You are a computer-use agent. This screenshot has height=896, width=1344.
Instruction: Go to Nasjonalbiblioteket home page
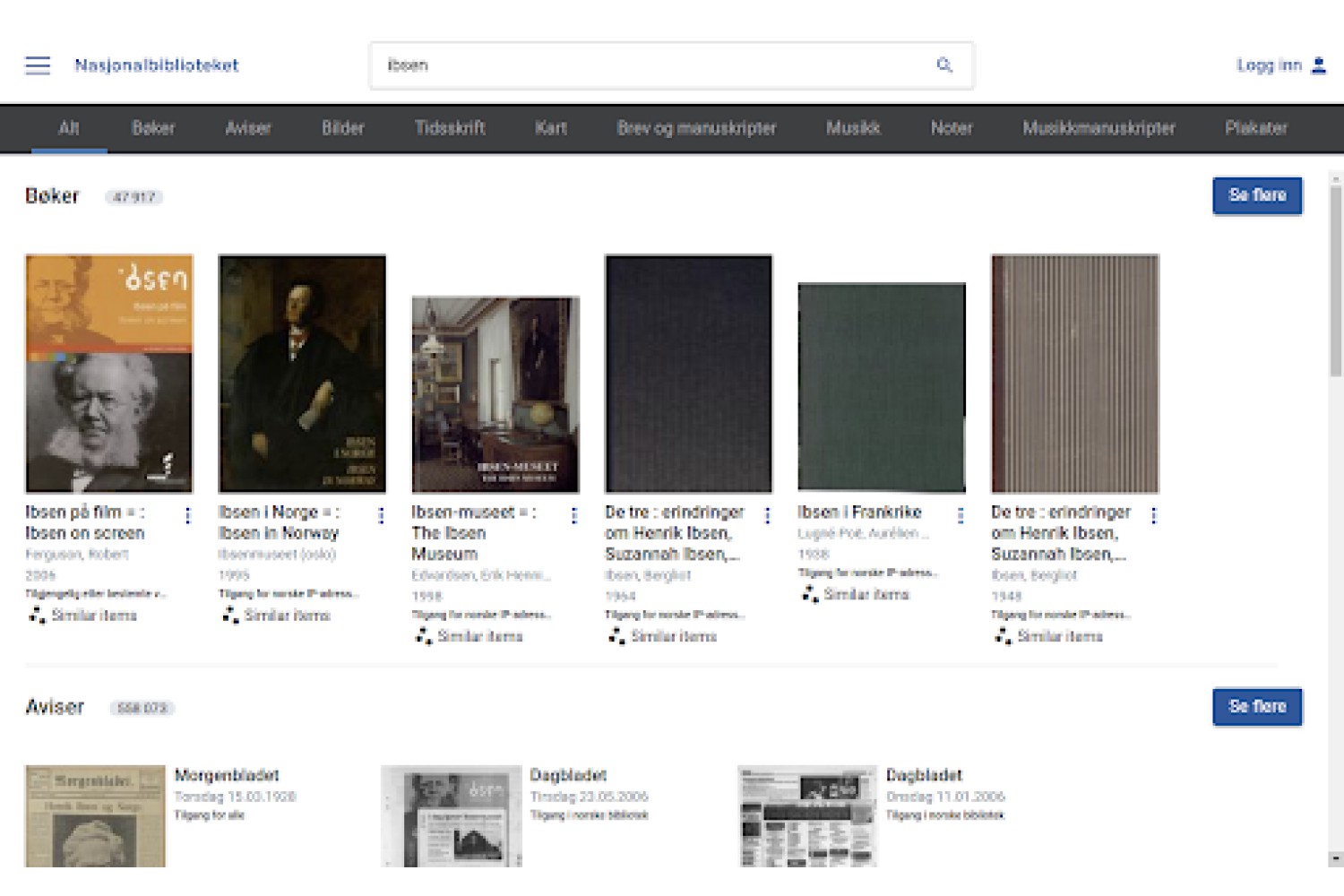(x=157, y=65)
